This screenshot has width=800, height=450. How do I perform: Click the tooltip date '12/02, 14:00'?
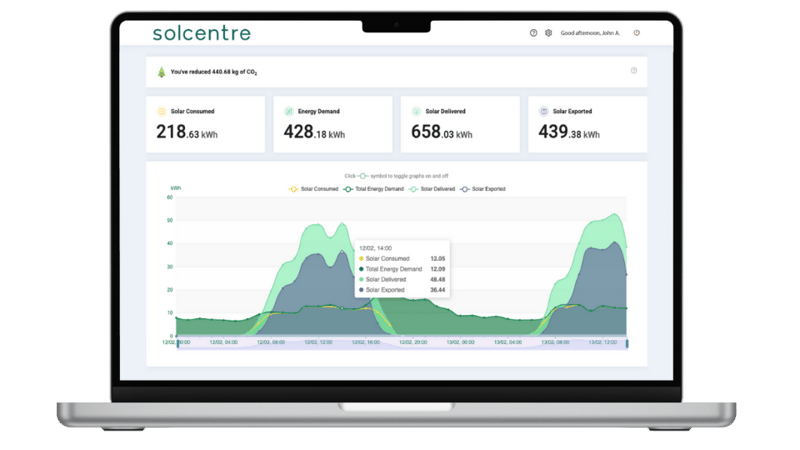(376, 248)
